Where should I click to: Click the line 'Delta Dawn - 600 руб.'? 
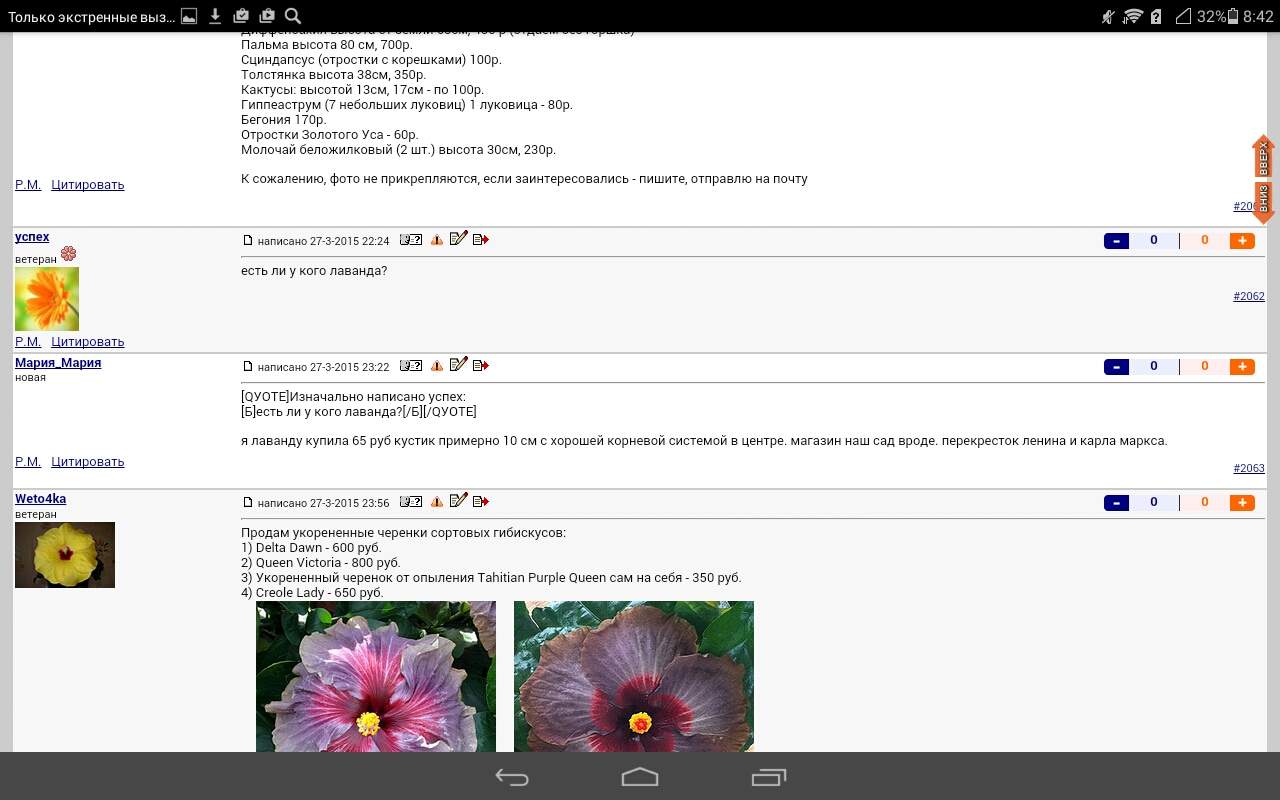[311, 548]
